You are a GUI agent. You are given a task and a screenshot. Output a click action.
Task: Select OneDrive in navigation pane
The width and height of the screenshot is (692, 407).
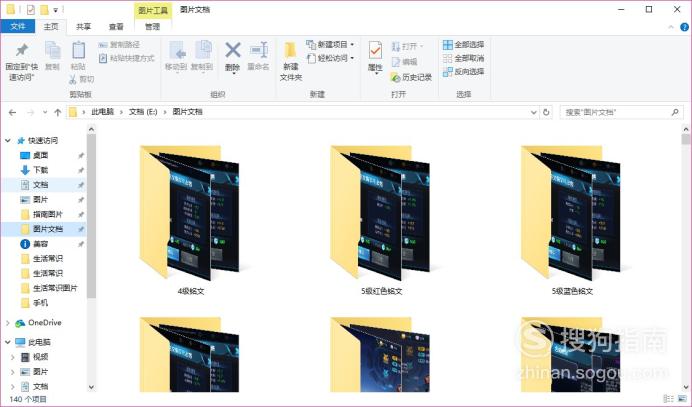point(45,323)
